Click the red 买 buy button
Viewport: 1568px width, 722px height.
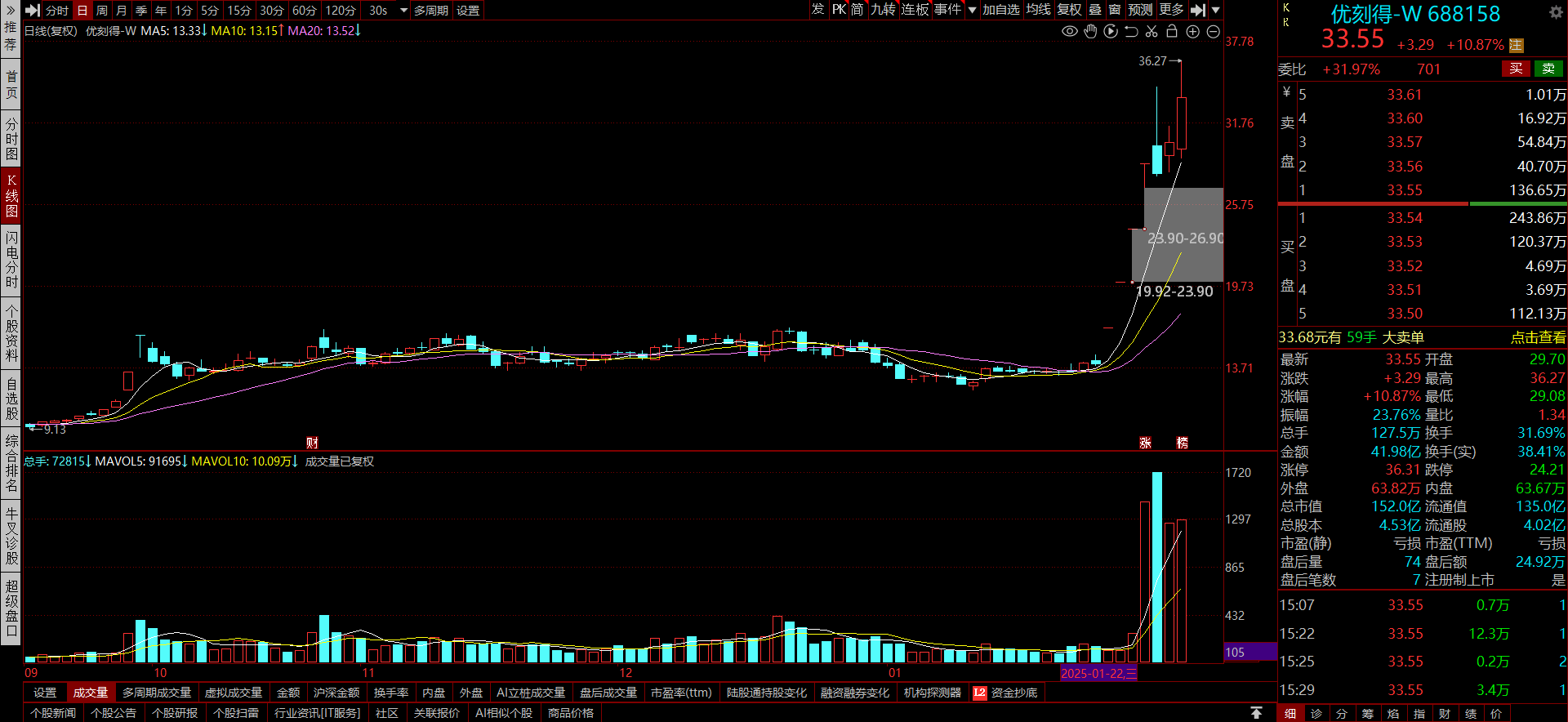(1516, 69)
